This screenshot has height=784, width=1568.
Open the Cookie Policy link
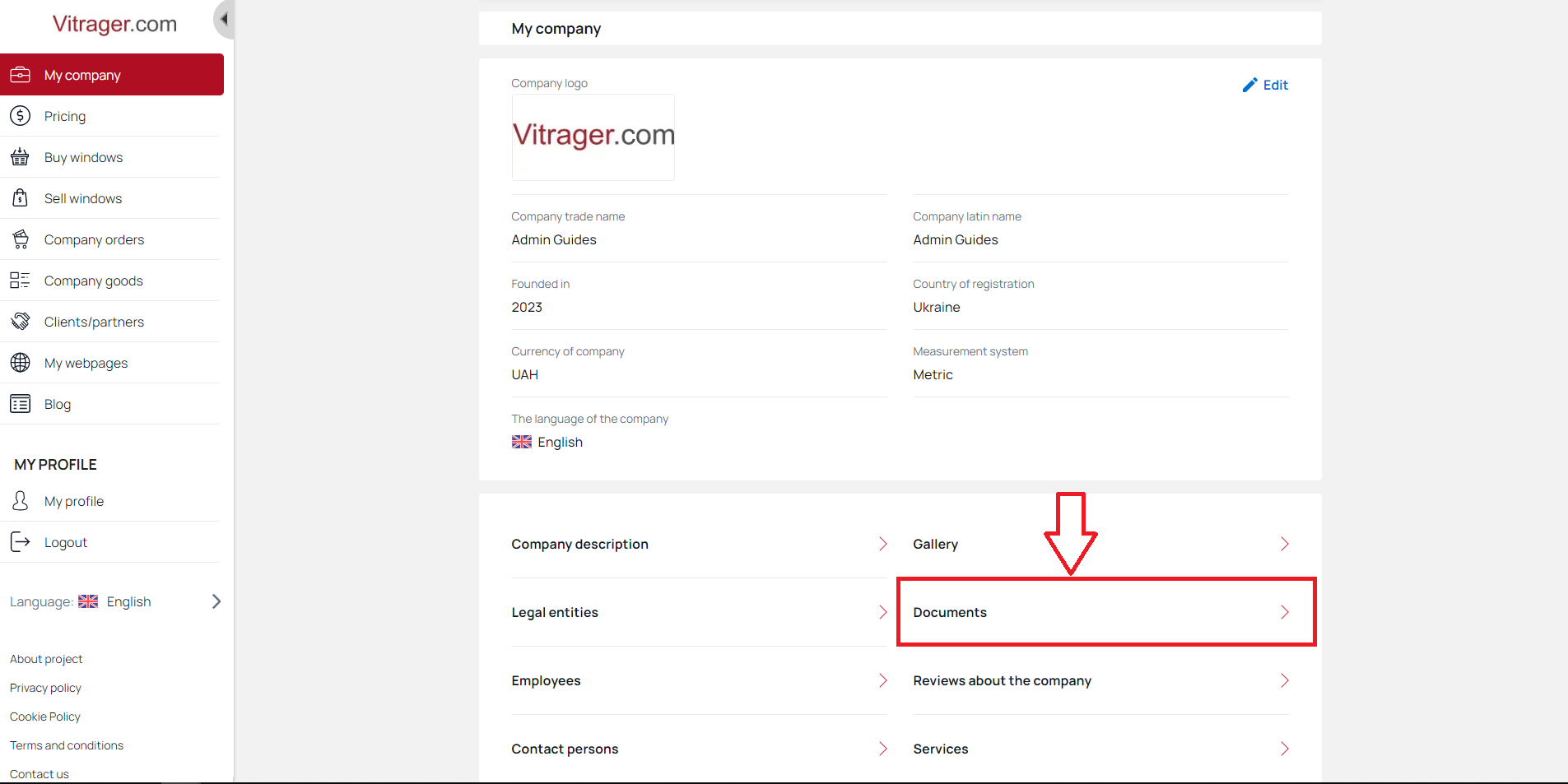(45, 717)
